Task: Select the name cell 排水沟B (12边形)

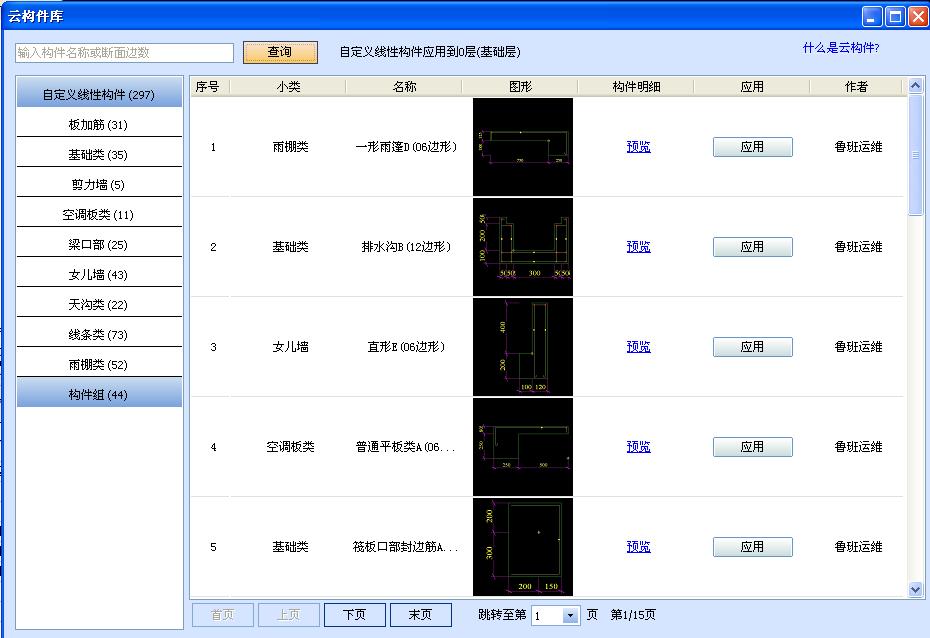Action: point(406,247)
